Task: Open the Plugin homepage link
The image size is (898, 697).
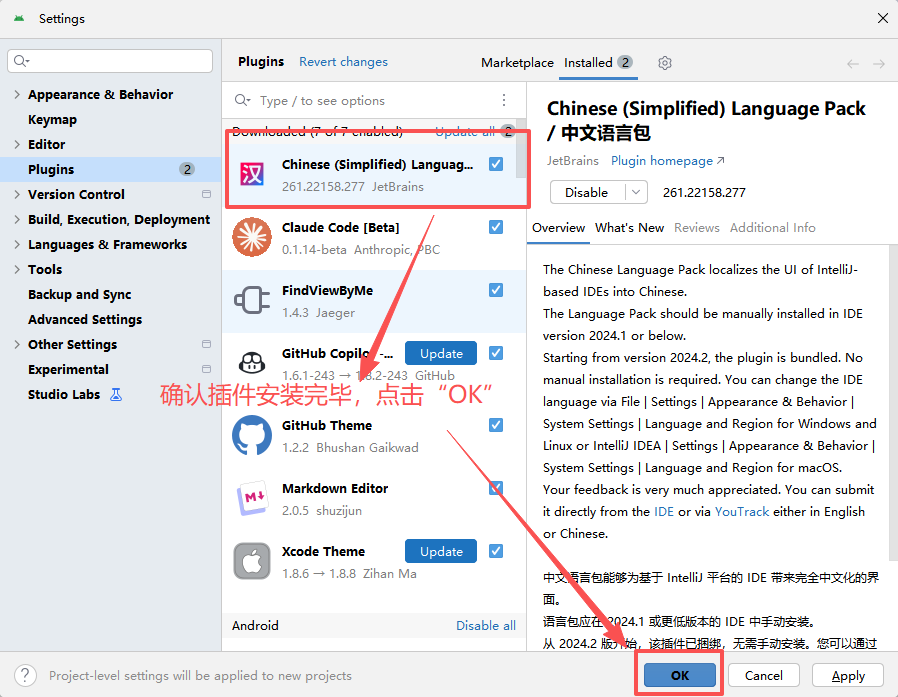Action: point(667,161)
